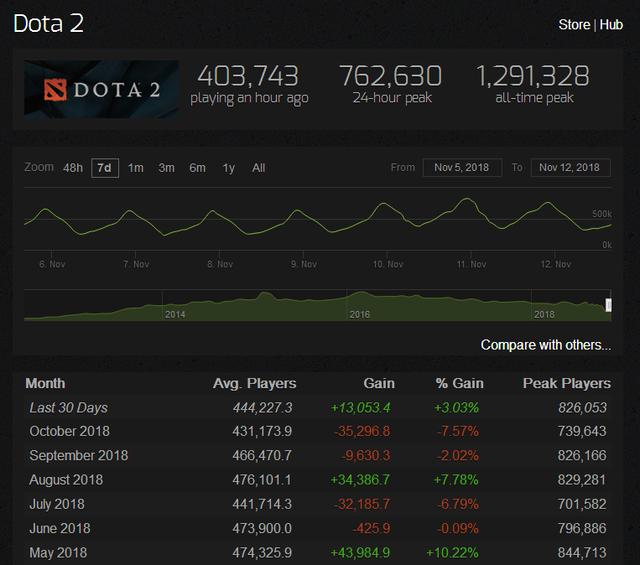Click peak players value 739,643
640x565 pixels.
point(582,431)
